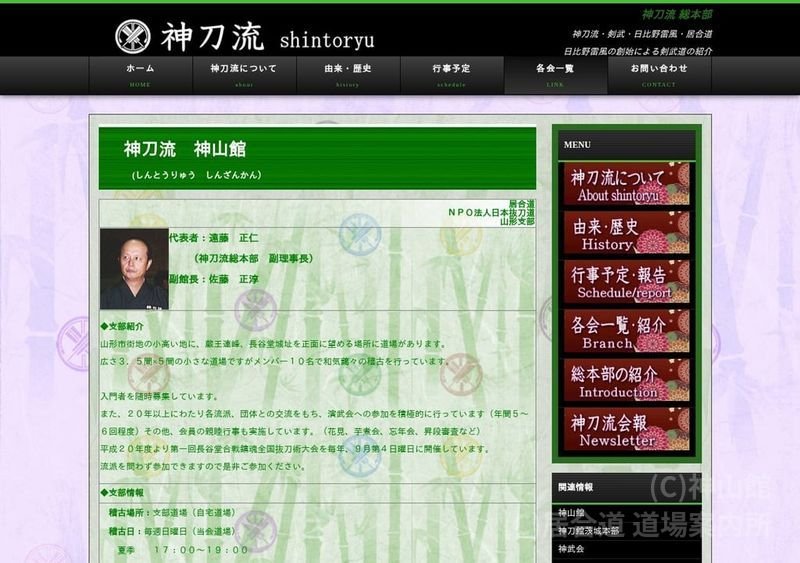Image resolution: width=800 pixels, height=563 pixels.
Task: Open the Newsletter sidebar banner
Action: click(x=627, y=429)
